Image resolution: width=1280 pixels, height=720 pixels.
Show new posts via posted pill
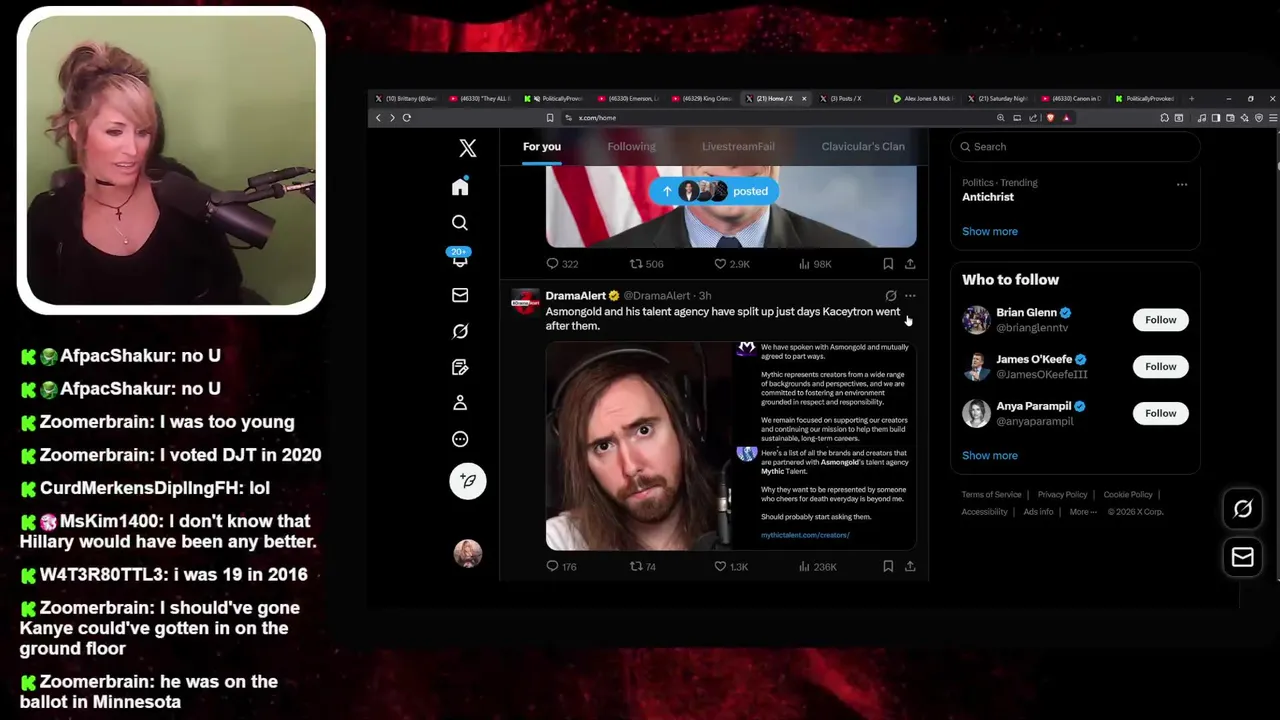click(715, 191)
